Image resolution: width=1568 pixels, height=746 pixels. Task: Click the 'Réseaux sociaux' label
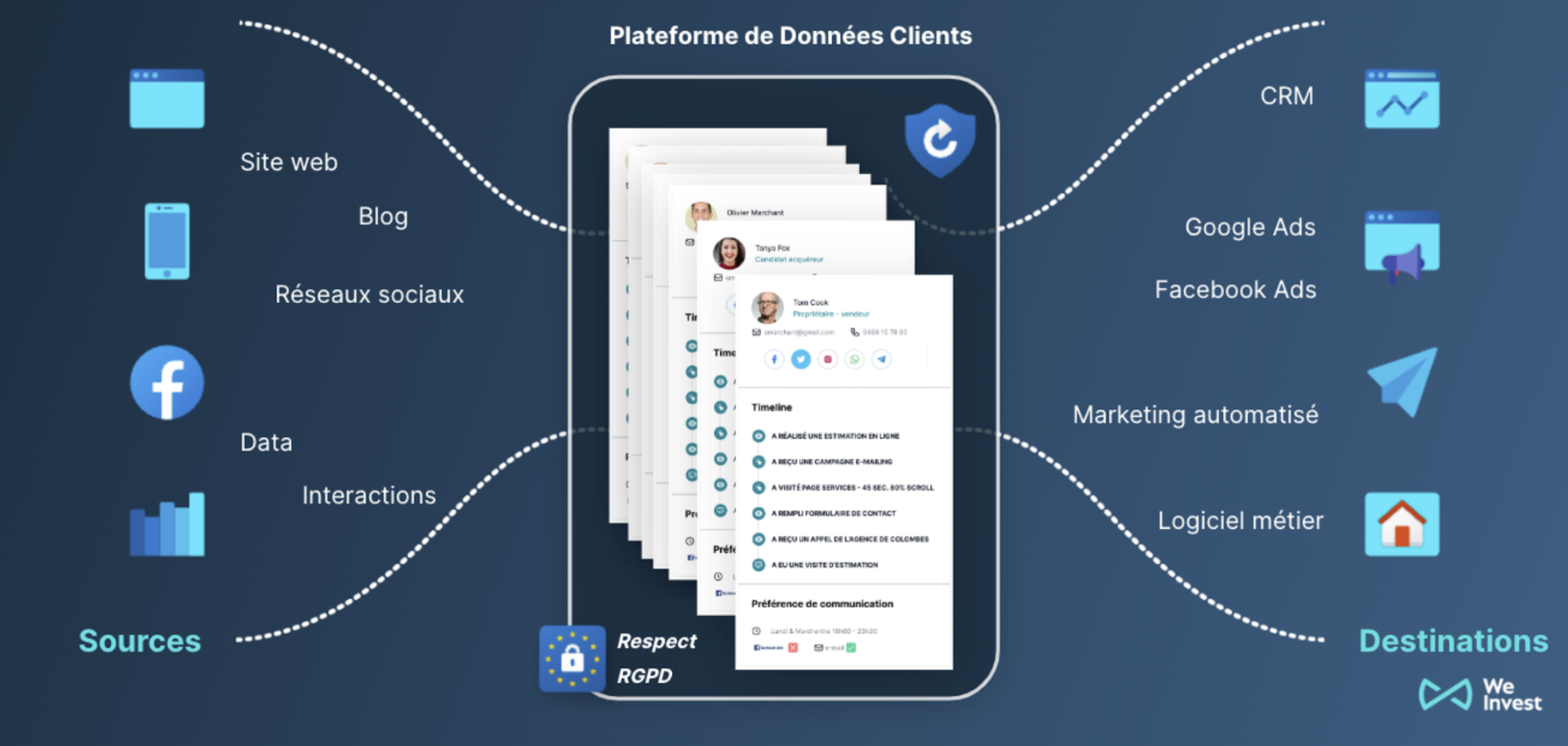click(x=369, y=294)
